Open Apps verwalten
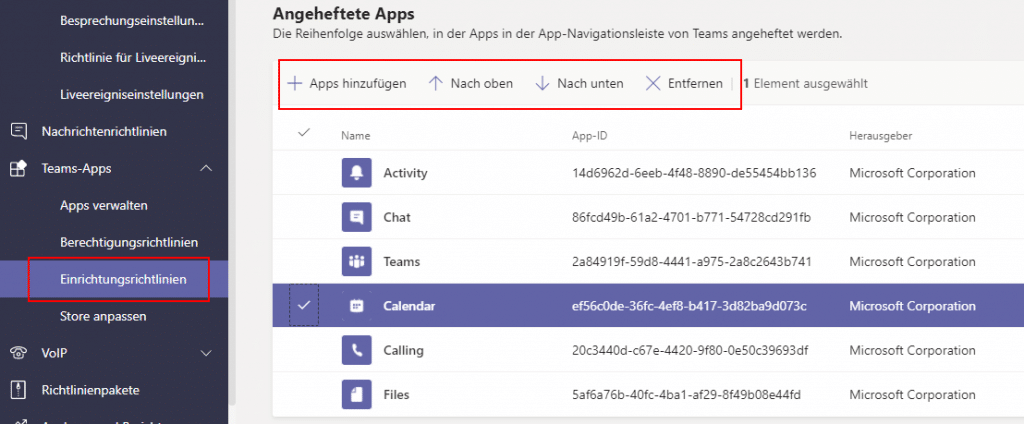1024x424 pixels. (104, 205)
